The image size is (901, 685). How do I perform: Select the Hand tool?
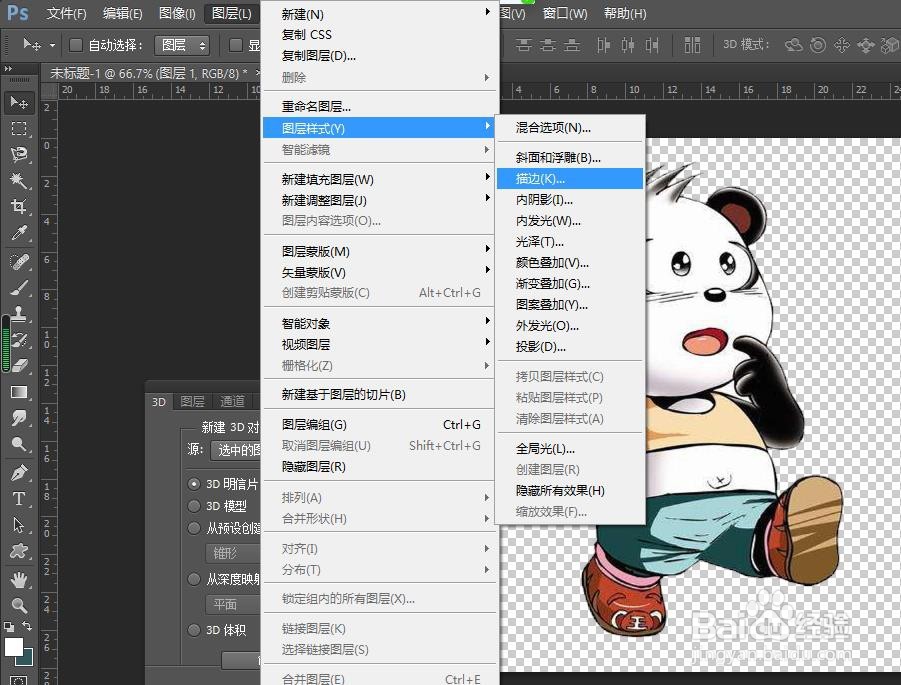click(x=19, y=579)
